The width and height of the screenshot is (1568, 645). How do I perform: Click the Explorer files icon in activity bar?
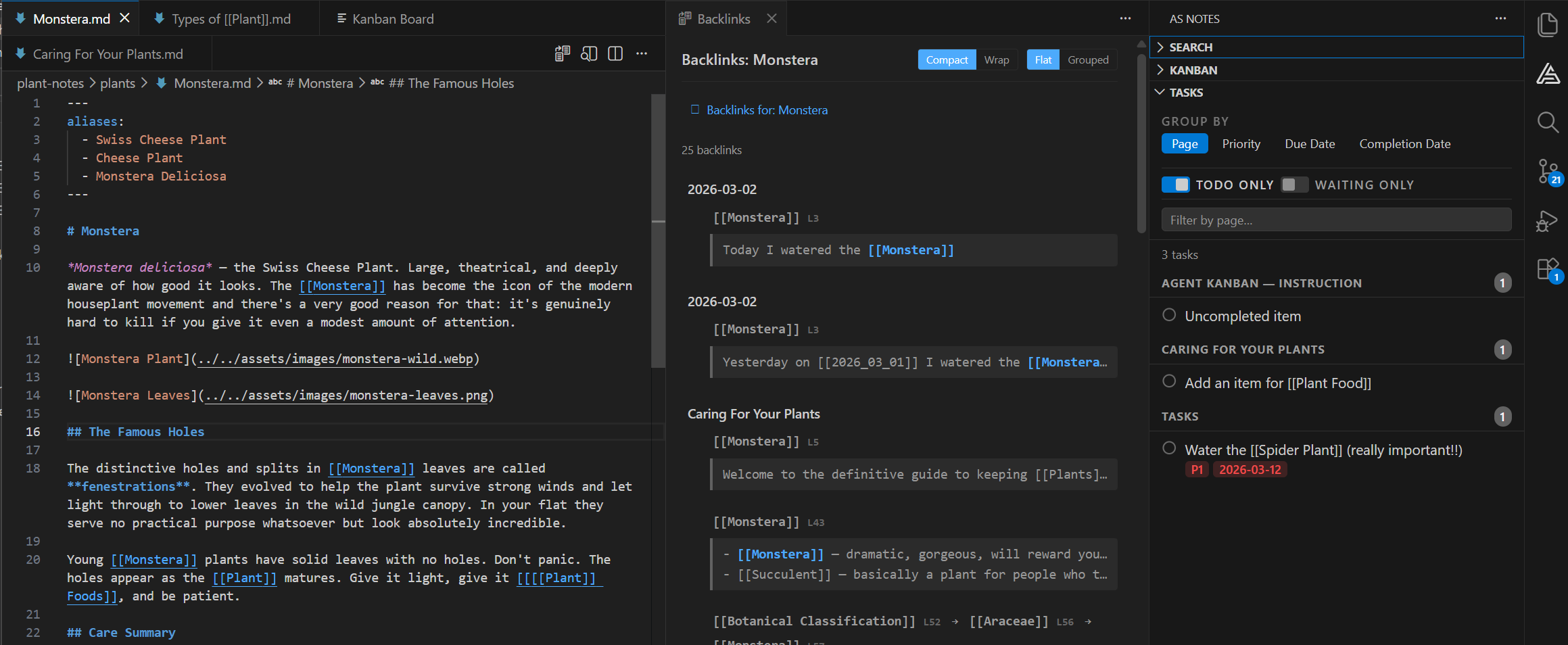coord(1549,25)
